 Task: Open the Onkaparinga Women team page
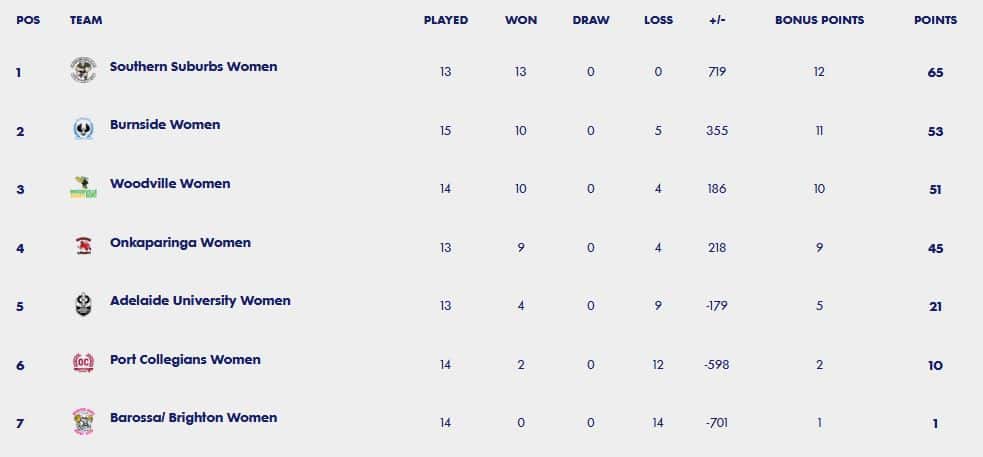click(180, 243)
